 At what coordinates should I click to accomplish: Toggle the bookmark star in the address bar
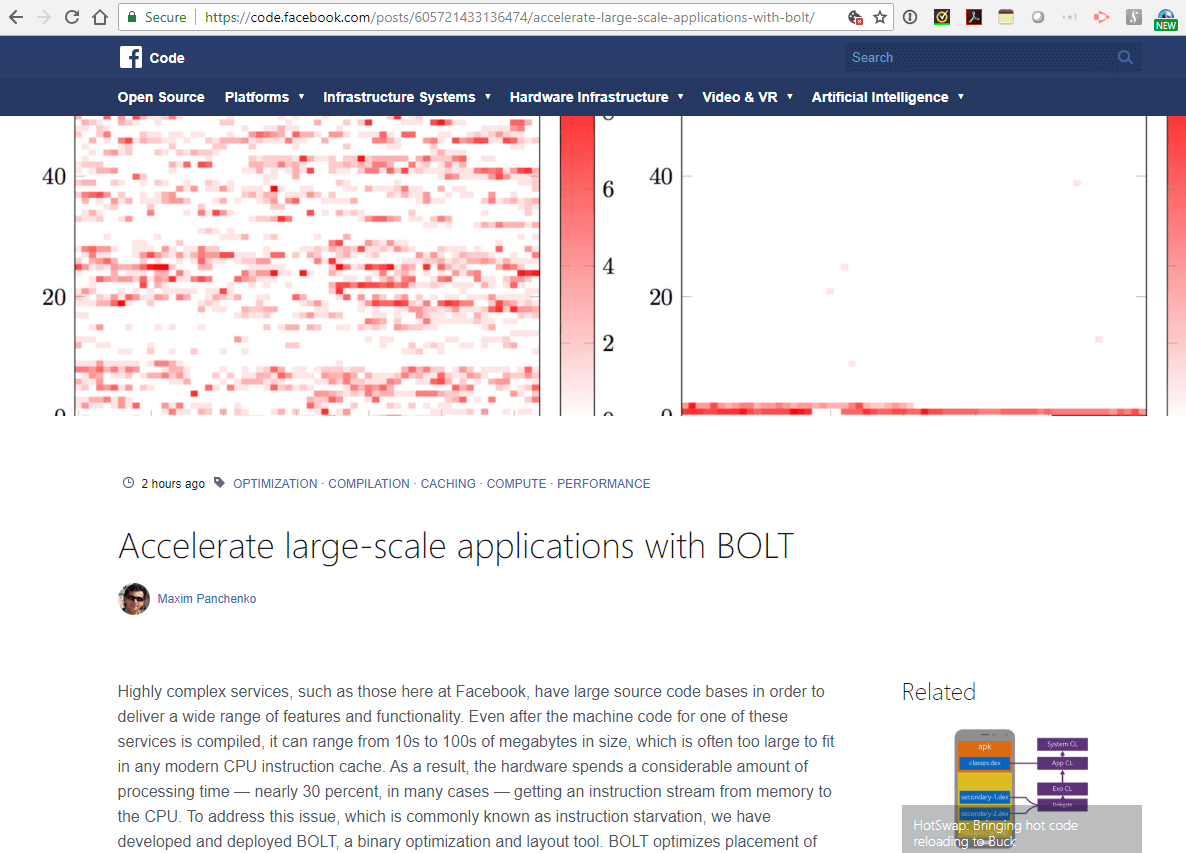click(x=877, y=17)
